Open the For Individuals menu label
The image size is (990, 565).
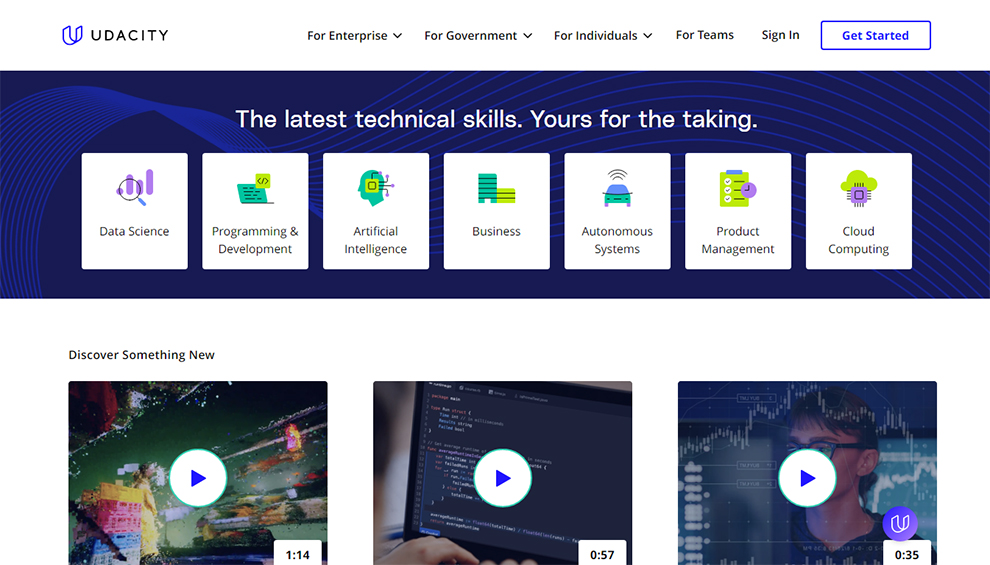click(595, 36)
